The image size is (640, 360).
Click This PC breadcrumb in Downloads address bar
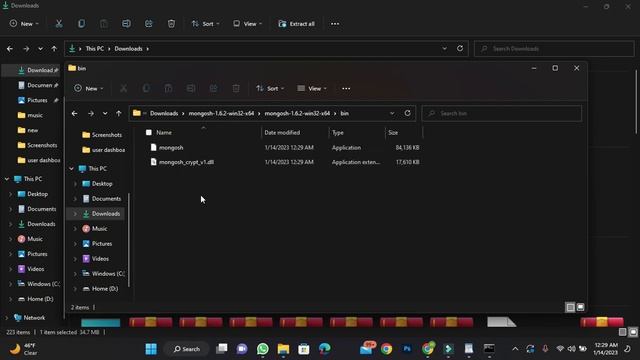pyautogui.click(x=95, y=49)
